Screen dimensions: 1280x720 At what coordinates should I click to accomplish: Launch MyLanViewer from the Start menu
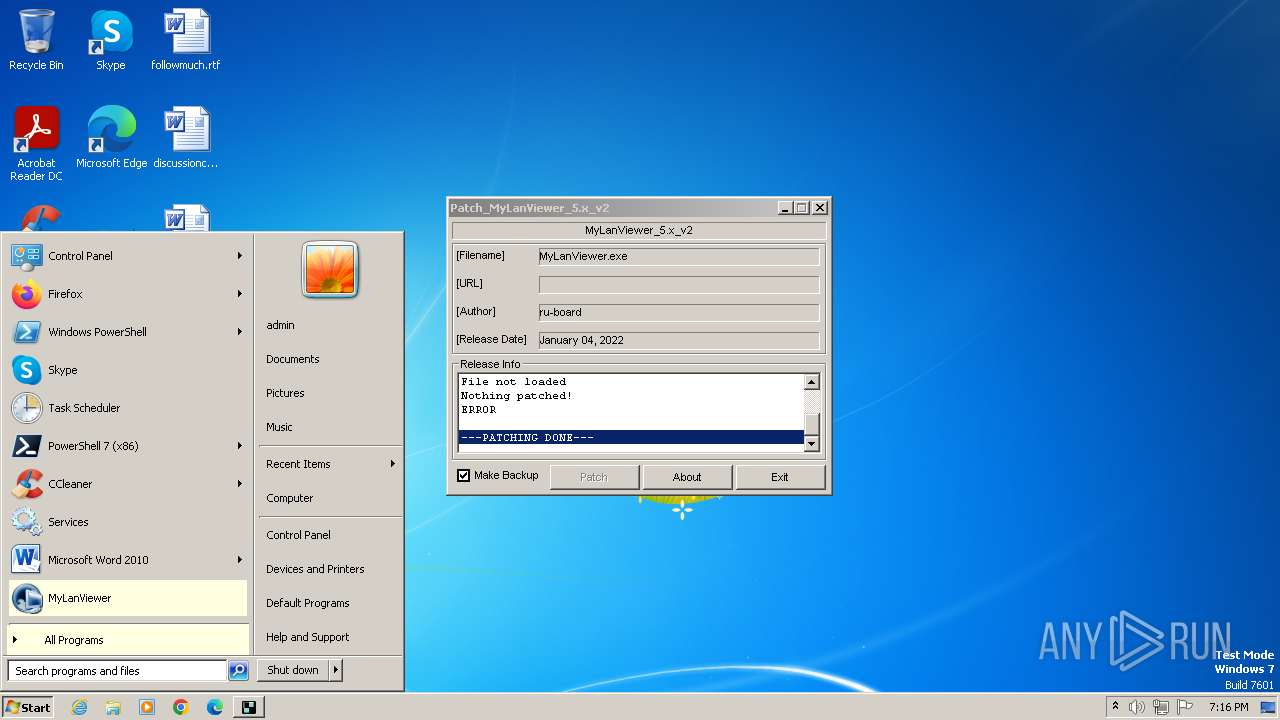coord(128,598)
